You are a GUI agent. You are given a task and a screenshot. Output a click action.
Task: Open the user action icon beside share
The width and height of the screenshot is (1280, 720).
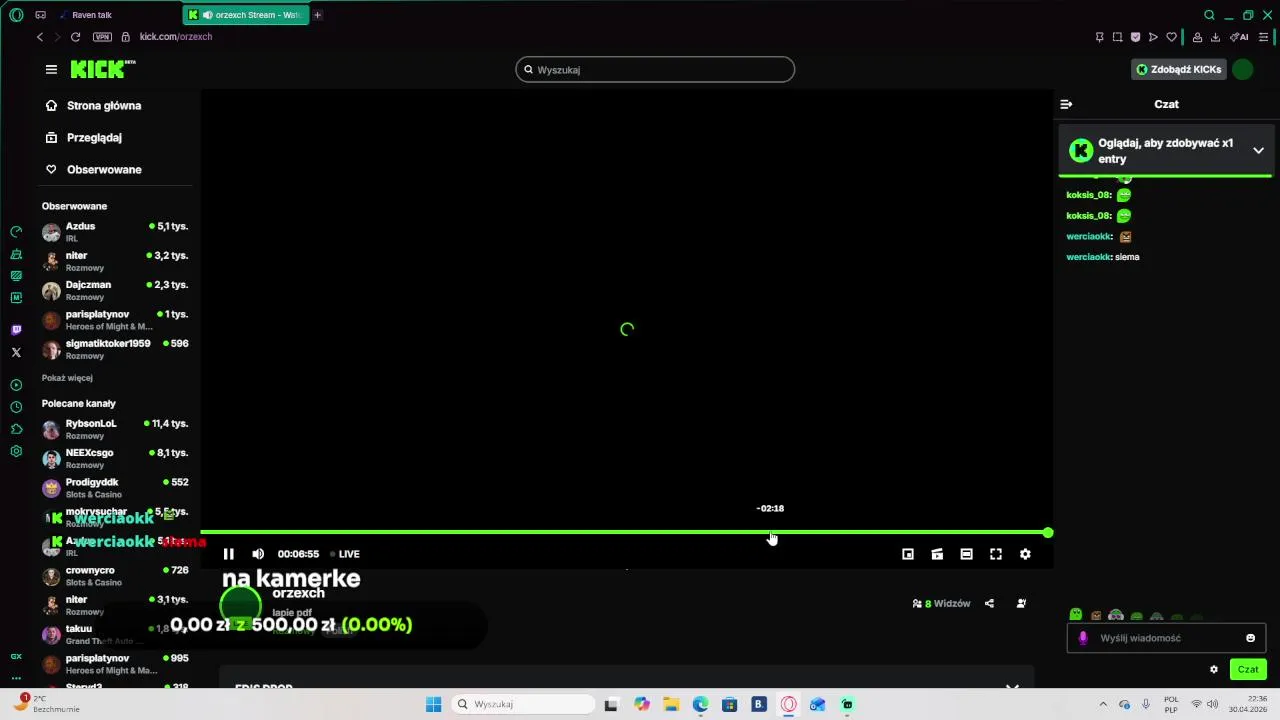(x=1021, y=603)
